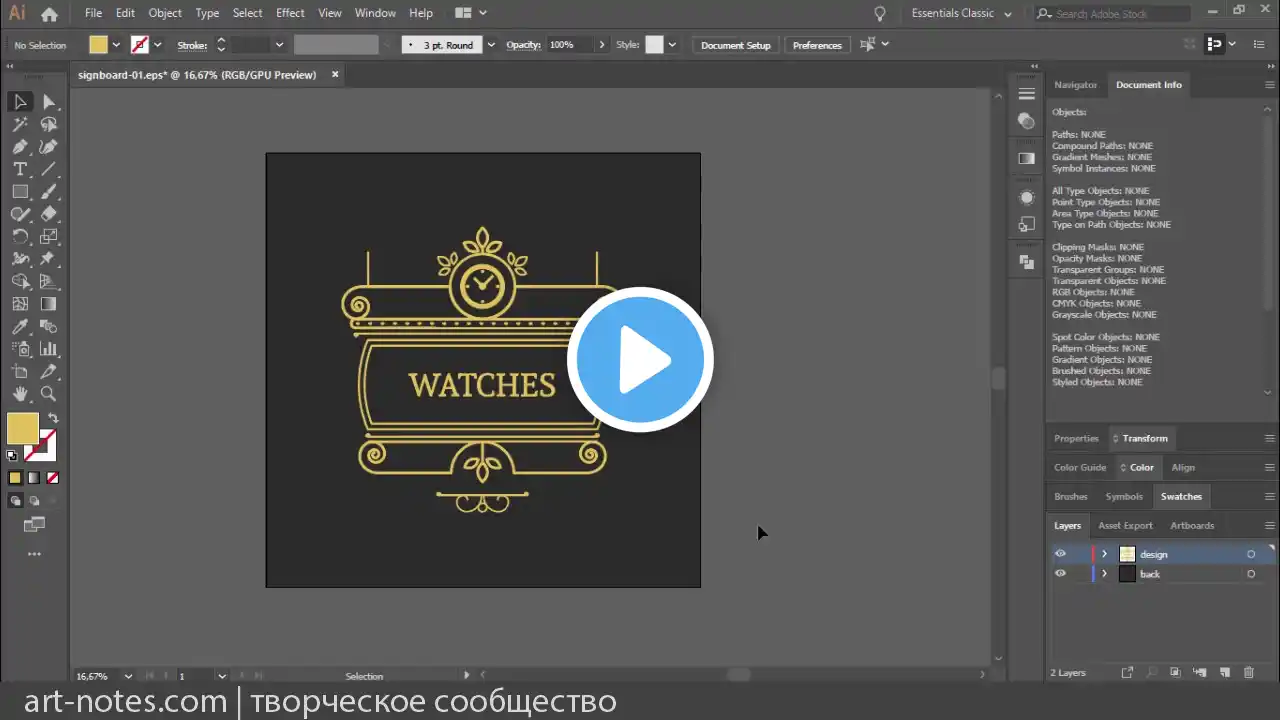Switch to the Asset Export tab
1280x720 pixels.
(x=1125, y=525)
